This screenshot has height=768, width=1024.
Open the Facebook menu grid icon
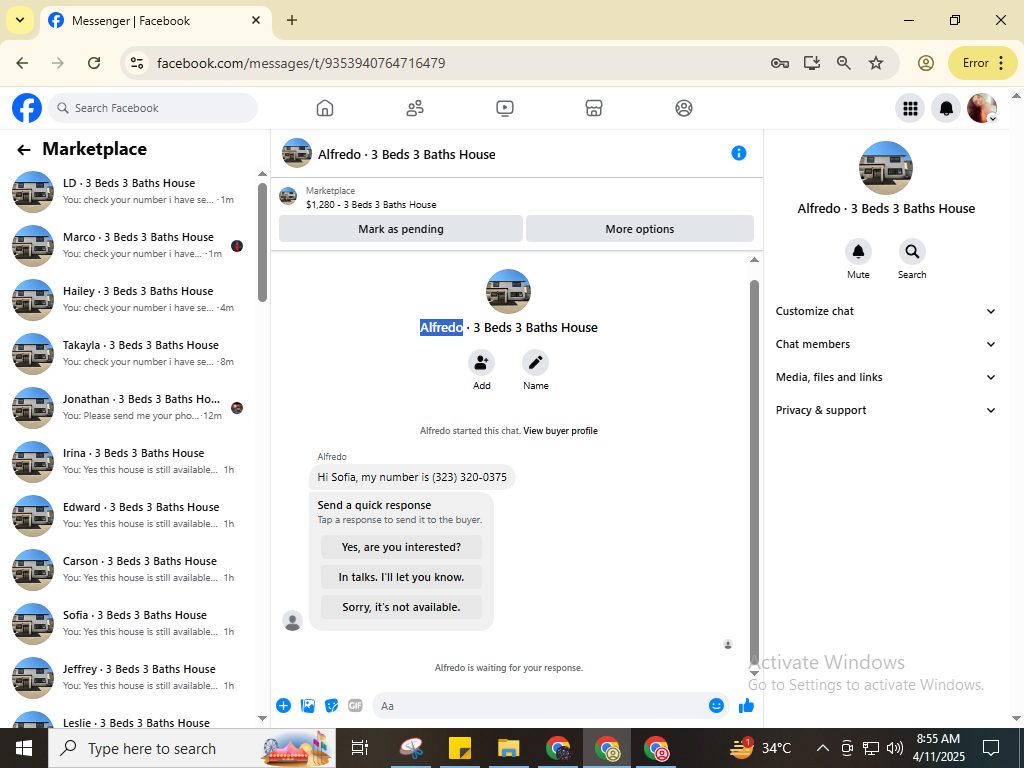(910, 108)
